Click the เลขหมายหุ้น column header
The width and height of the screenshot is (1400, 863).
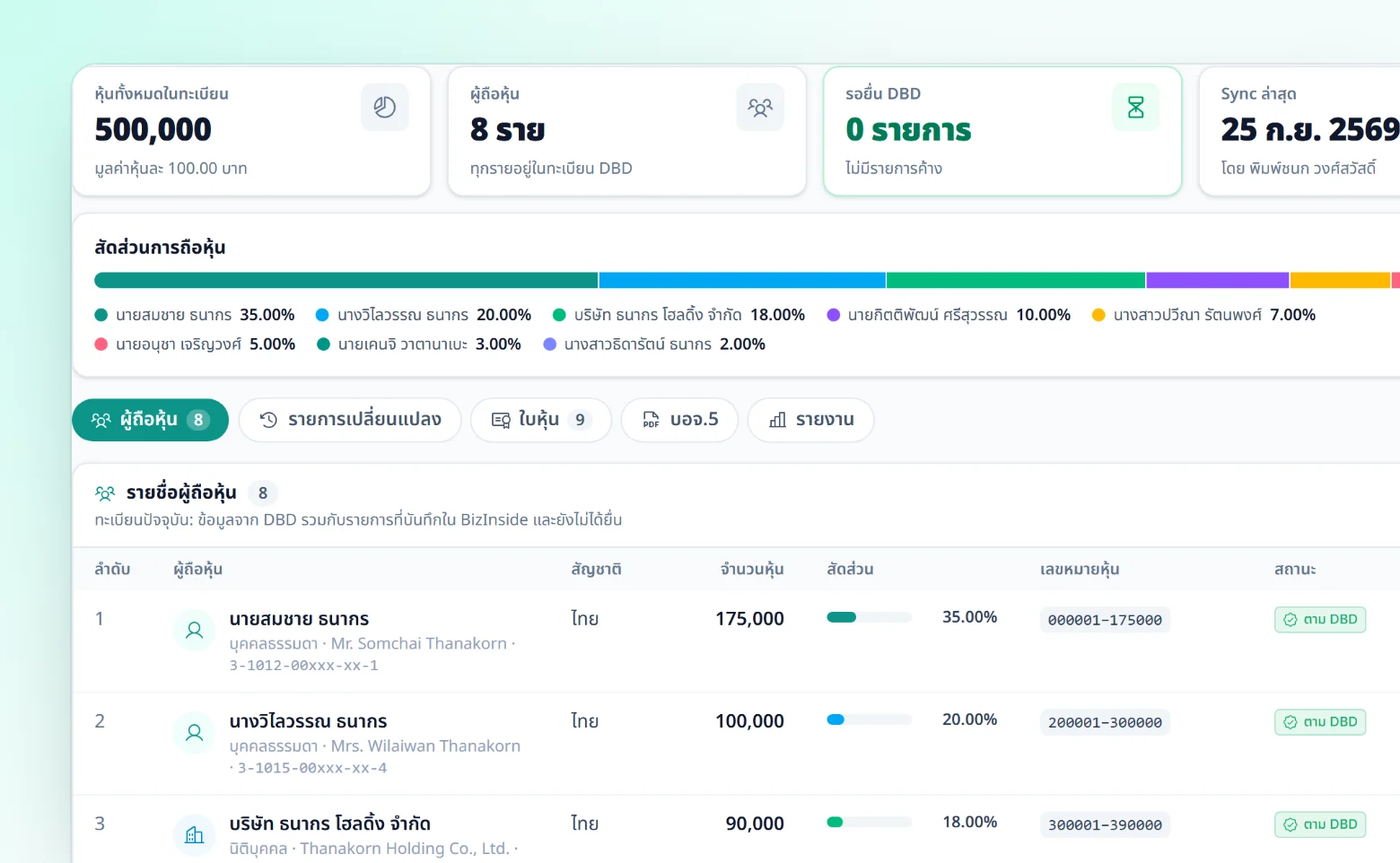point(1080,570)
